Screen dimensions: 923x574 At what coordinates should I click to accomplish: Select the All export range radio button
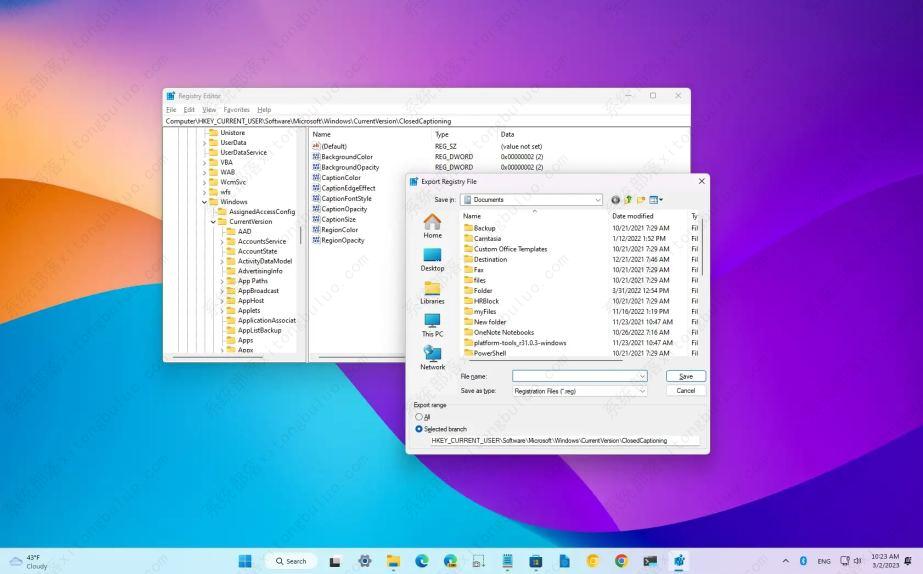[x=419, y=417]
